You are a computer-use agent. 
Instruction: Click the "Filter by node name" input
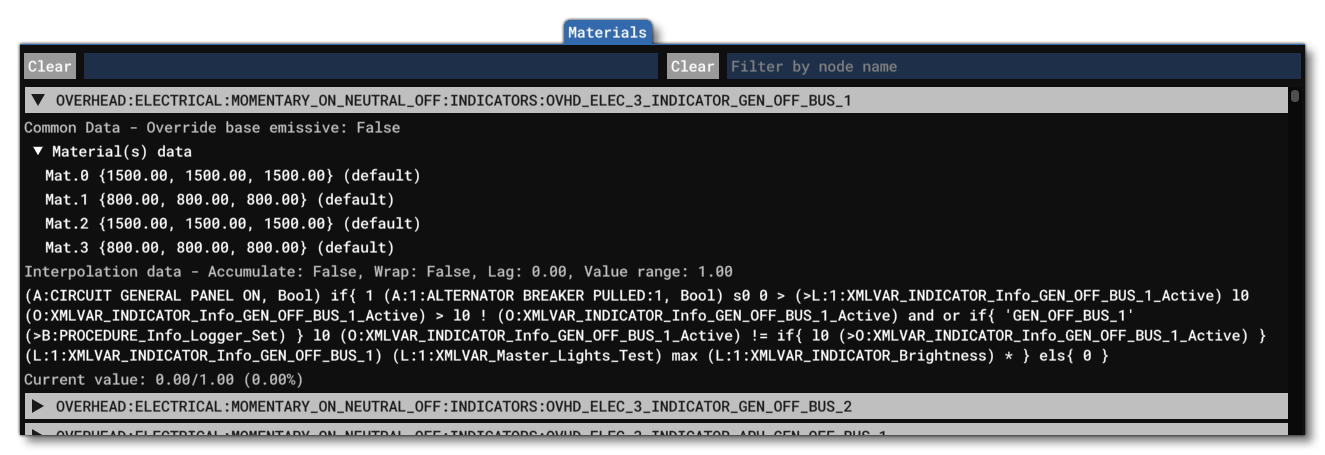(1012, 66)
